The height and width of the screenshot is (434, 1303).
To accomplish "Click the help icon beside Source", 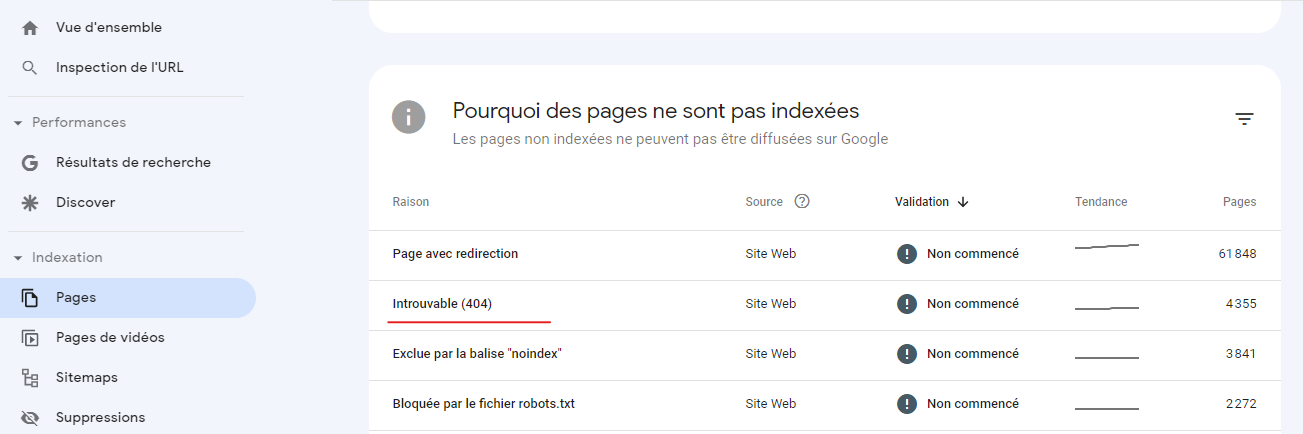I will (801, 201).
